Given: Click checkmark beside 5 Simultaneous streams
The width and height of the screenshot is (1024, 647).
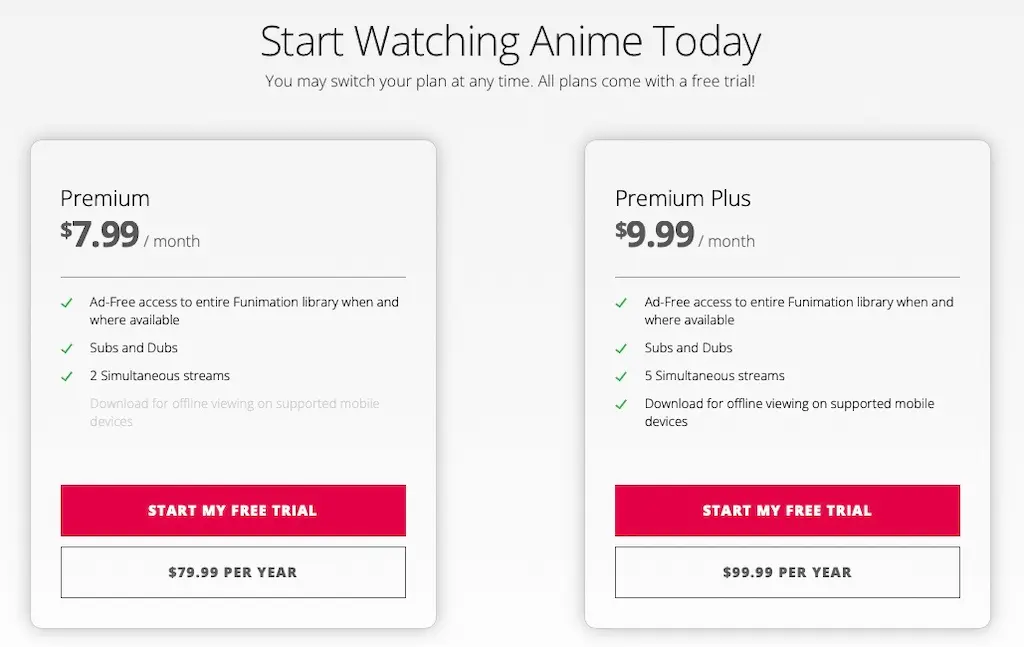Looking at the screenshot, I should pyautogui.click(x=621, y=377).
